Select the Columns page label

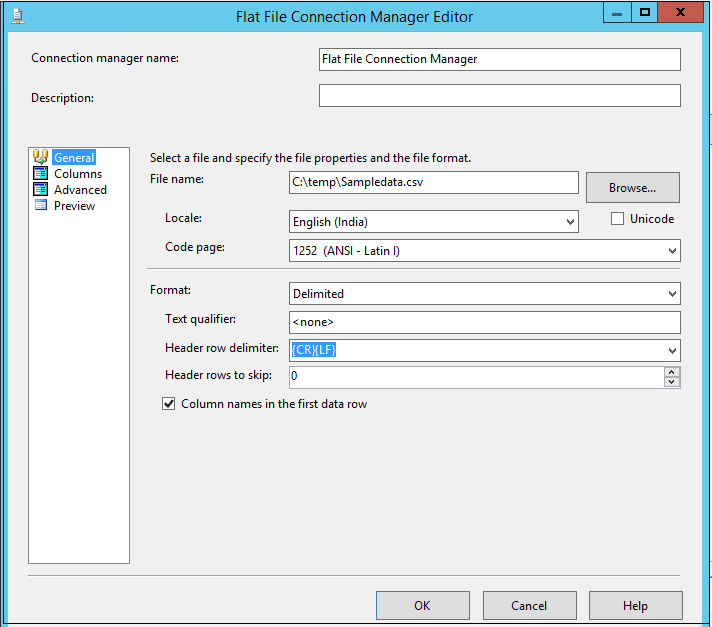tap(78, 174)
